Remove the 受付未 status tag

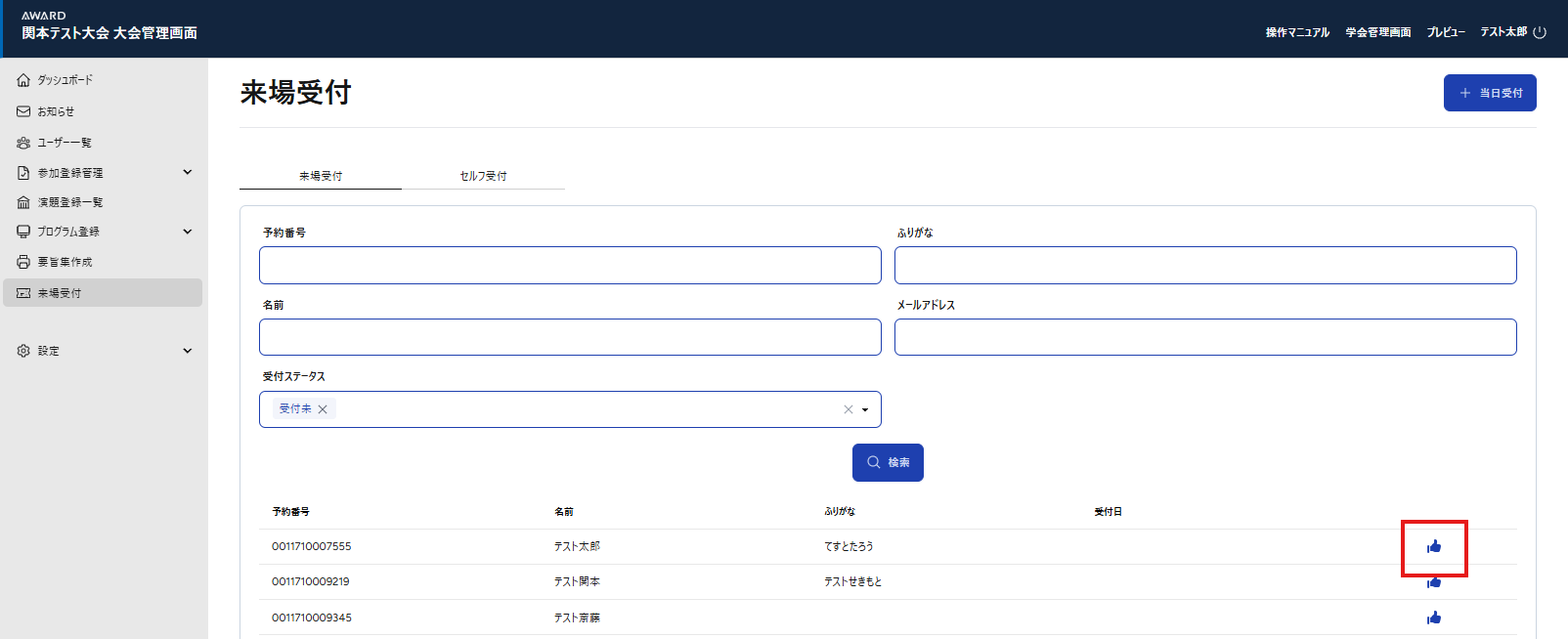[x=323, y=409]
